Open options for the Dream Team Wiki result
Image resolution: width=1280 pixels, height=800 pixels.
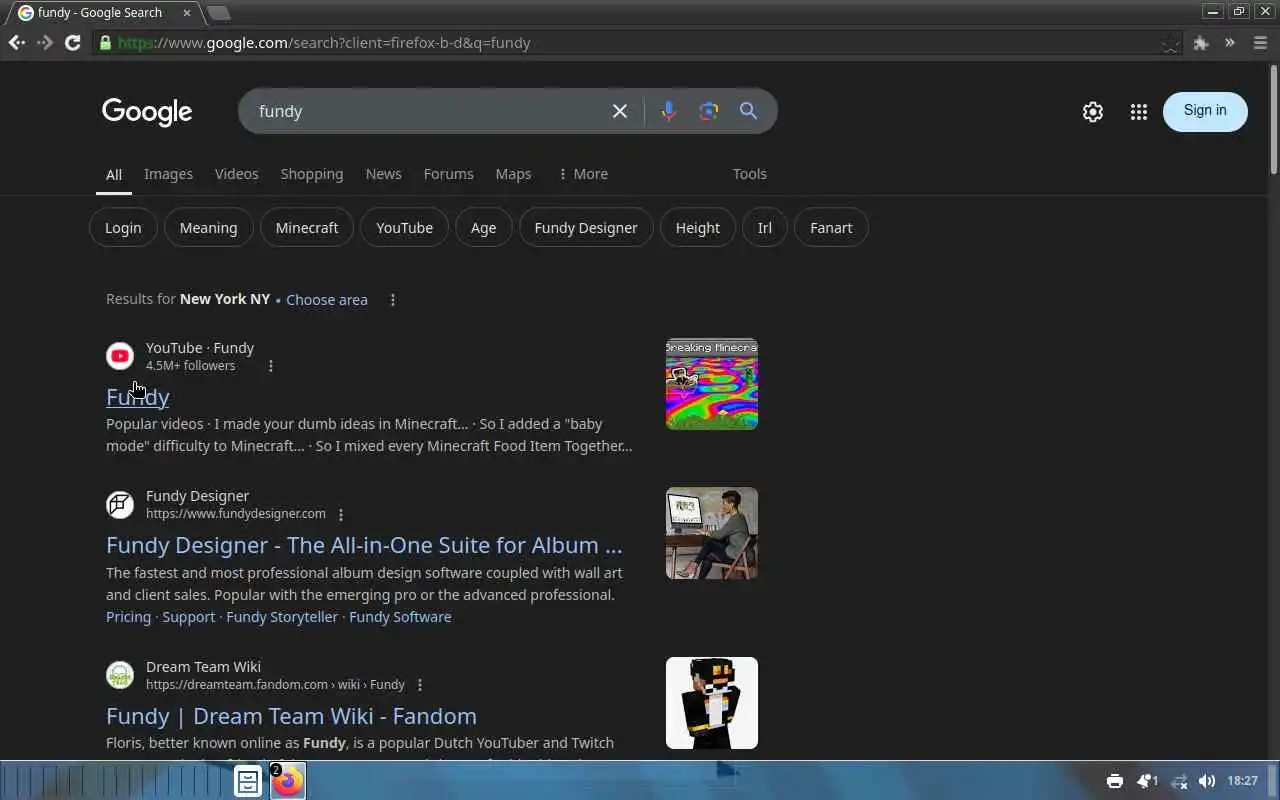(x=420, y=685)
